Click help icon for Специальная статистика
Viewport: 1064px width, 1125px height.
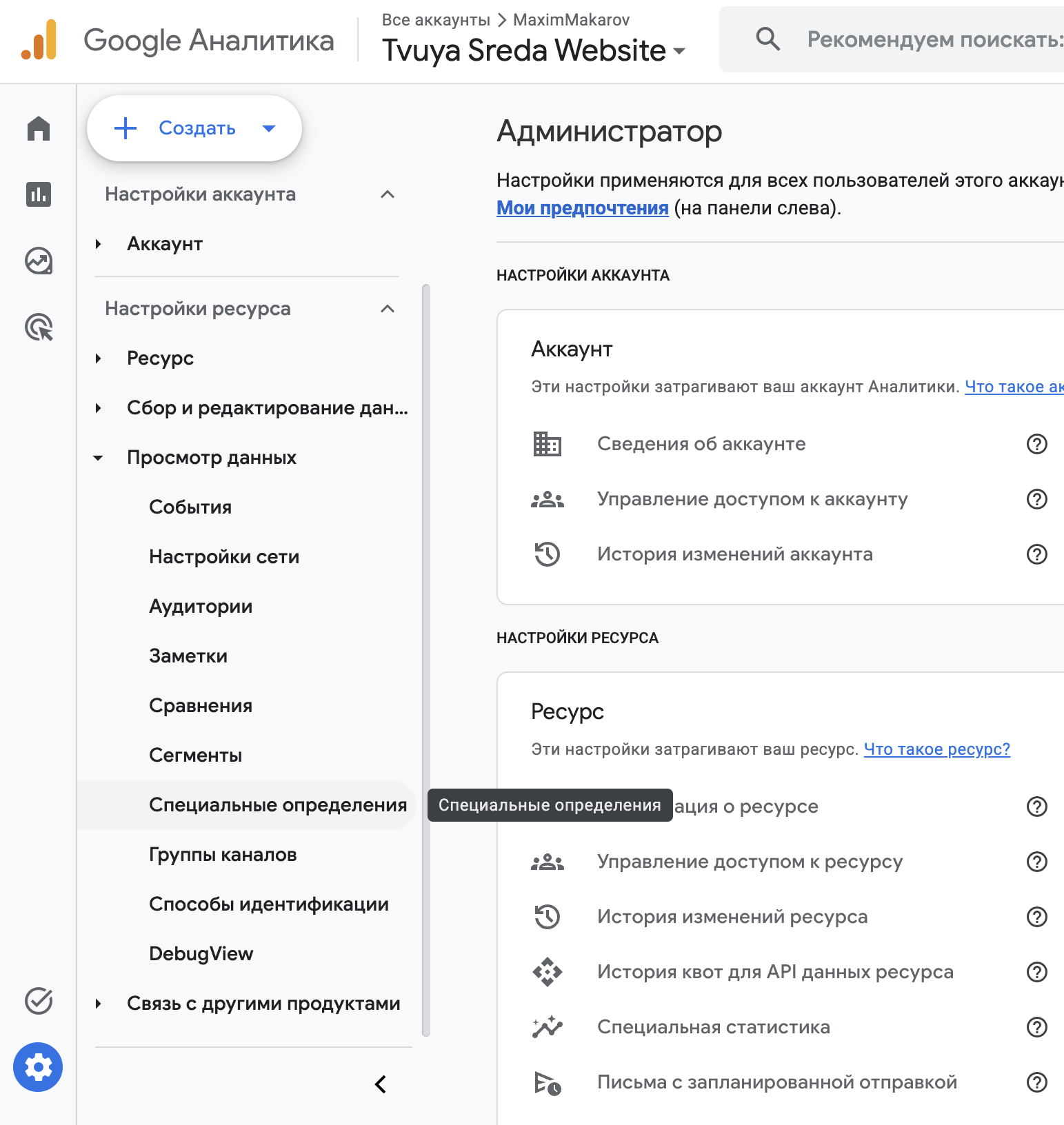1037,1027
